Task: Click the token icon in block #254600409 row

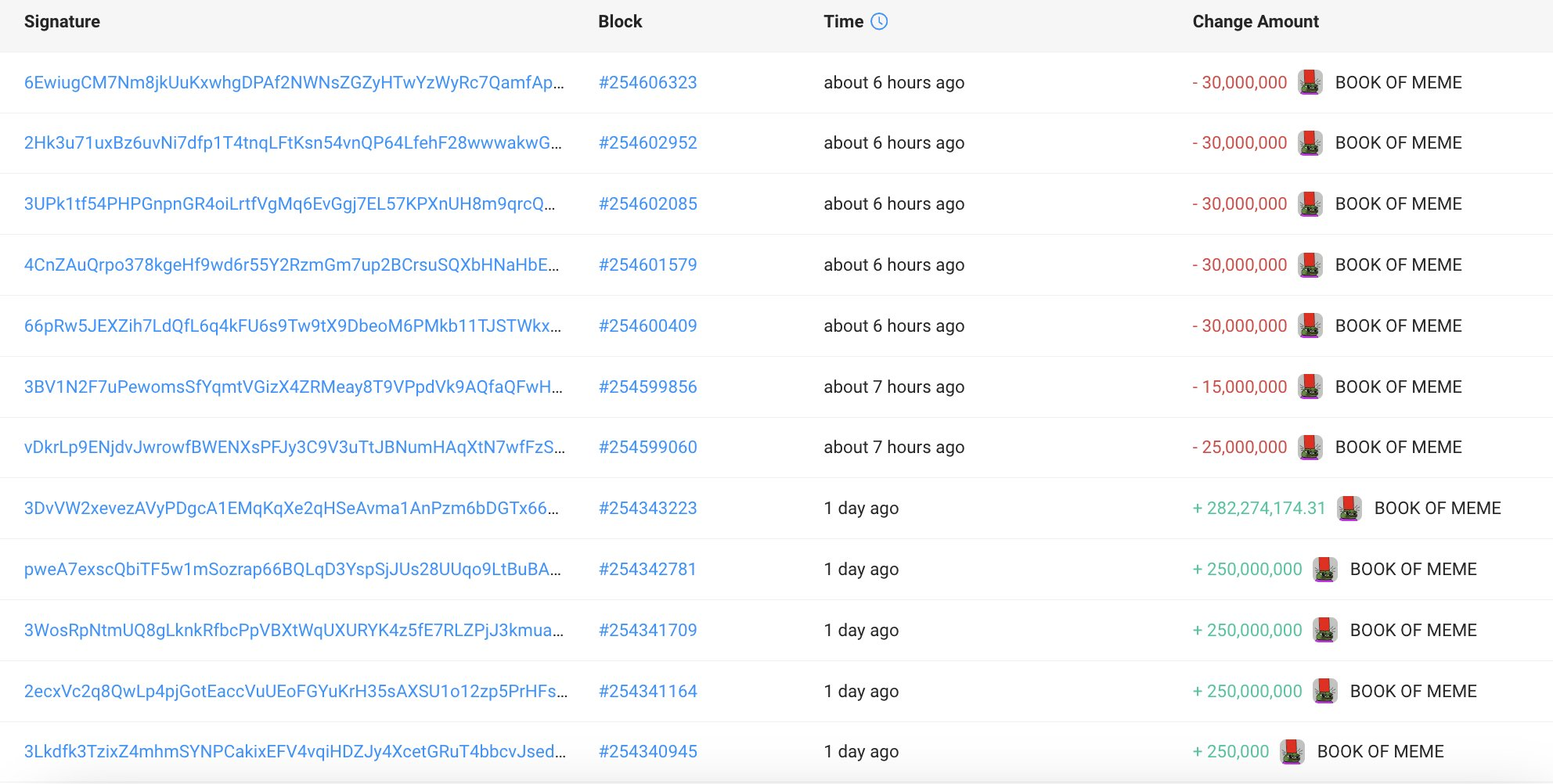Action: (x=1310, y=326)
